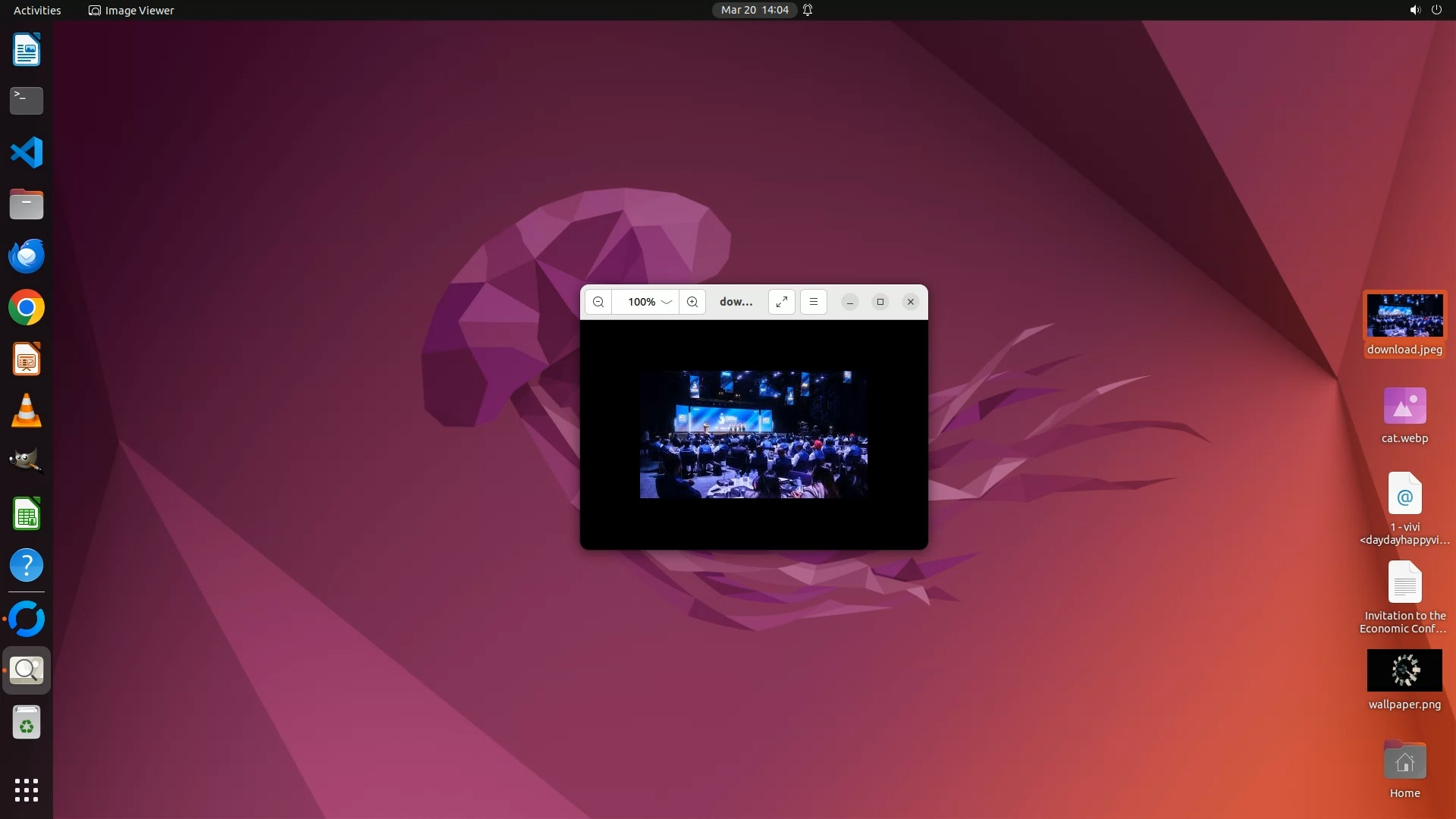Select the cat.webp desktop file

[x=1404, y=406]
